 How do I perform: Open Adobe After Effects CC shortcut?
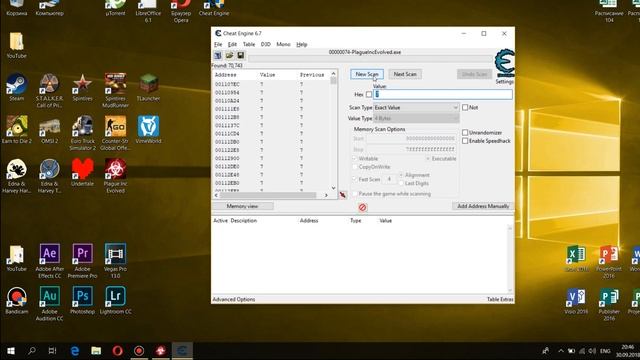(49, 261)
